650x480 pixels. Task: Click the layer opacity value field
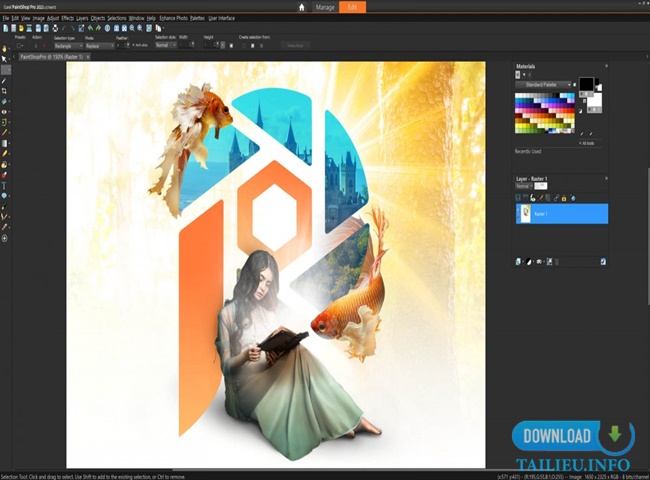541,186
